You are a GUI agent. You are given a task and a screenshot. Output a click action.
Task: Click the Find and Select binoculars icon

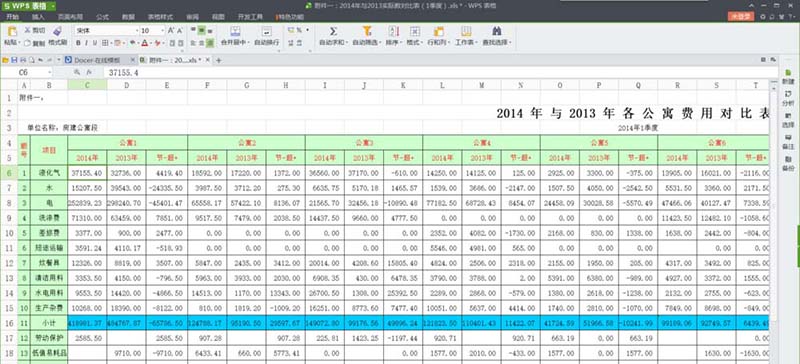click(496, 32)
